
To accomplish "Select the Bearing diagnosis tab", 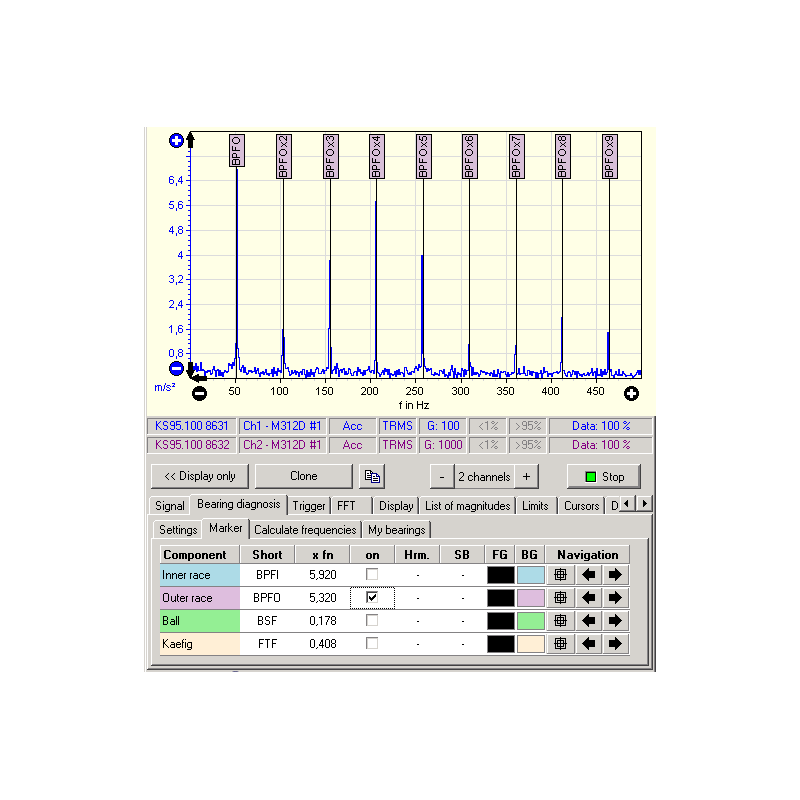I will click(x=238, y=505).
